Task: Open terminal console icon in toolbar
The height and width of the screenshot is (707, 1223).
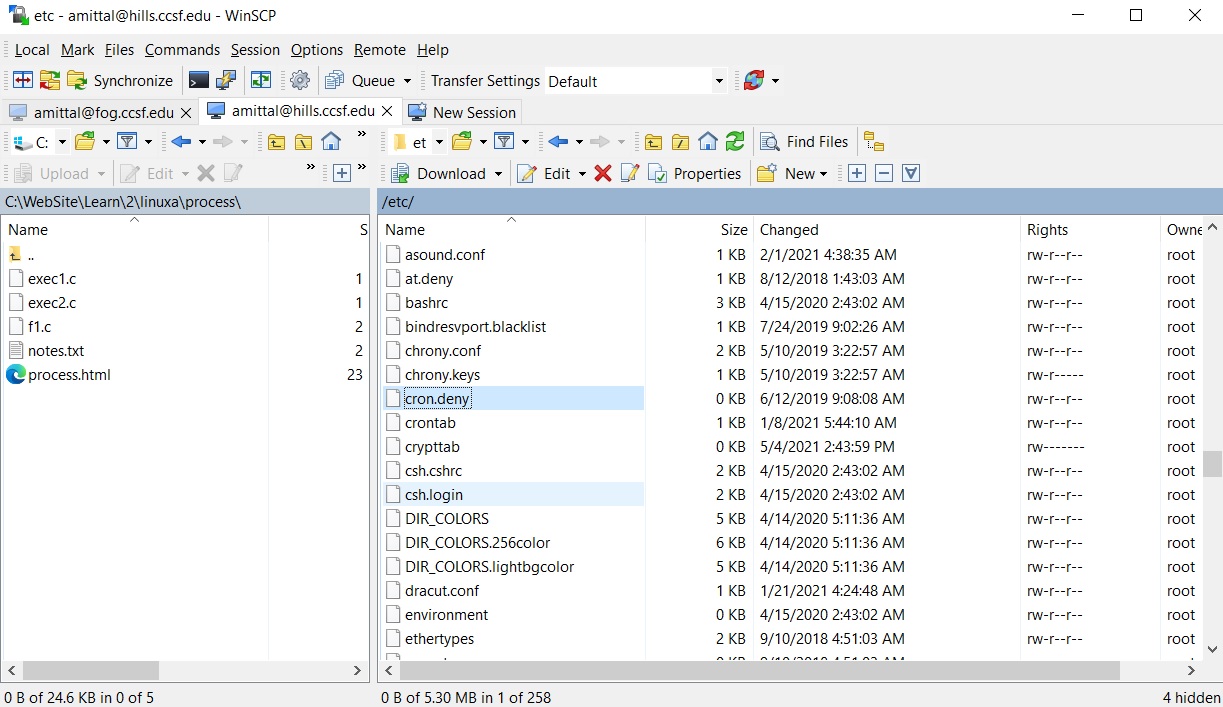Action: [199, 81]
